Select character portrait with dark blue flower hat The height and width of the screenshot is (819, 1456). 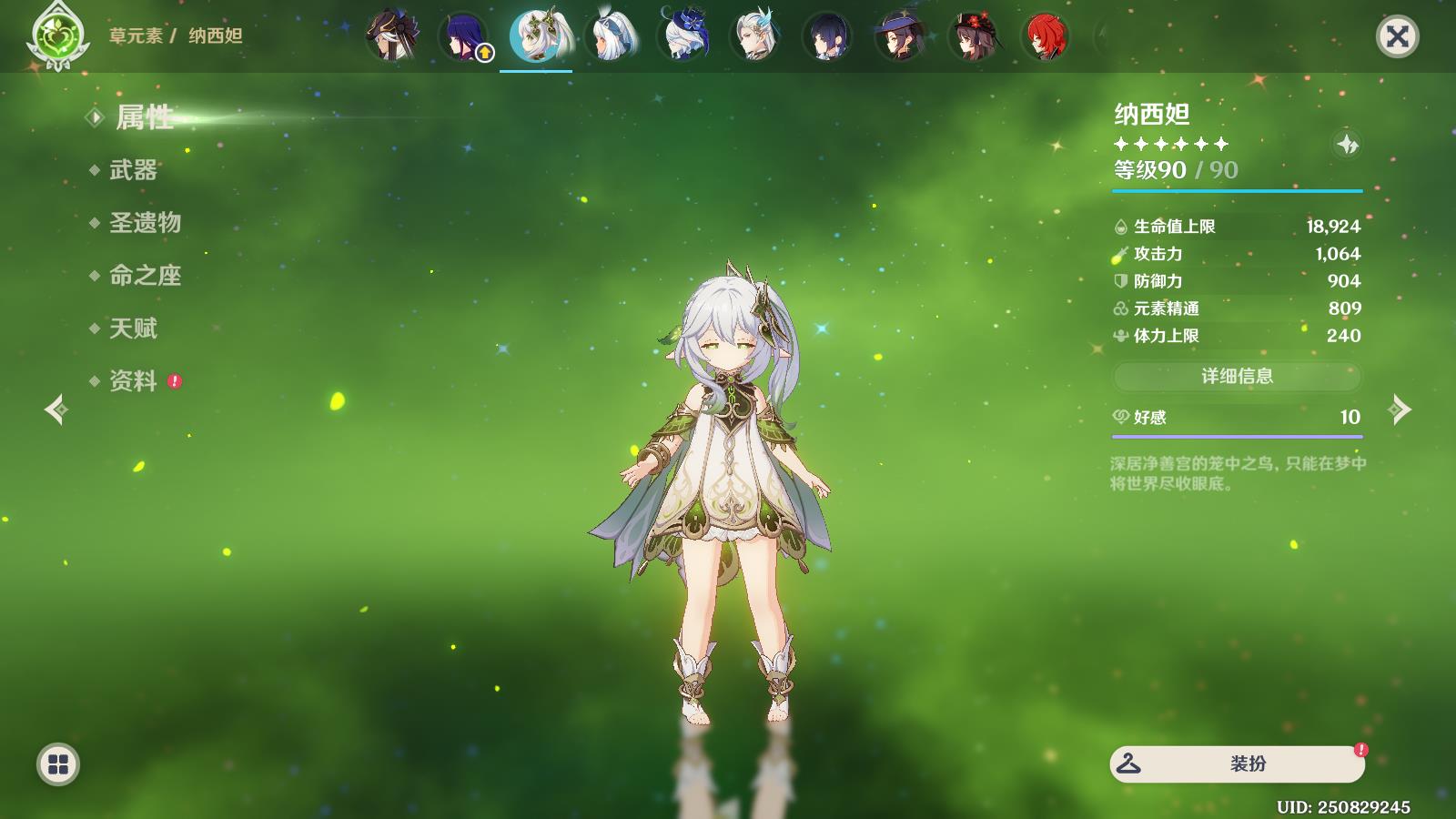(682, 36)
